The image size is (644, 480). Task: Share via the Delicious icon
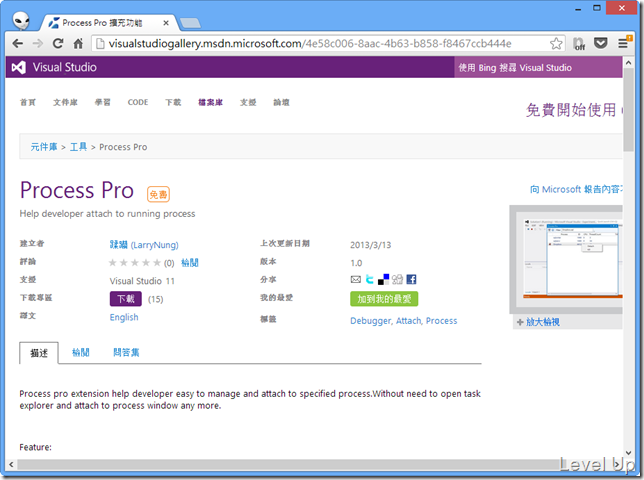[383, 280]
